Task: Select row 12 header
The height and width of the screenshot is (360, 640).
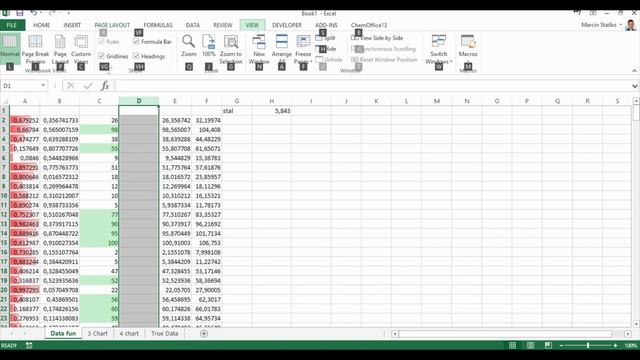Action: pos(4,215)
